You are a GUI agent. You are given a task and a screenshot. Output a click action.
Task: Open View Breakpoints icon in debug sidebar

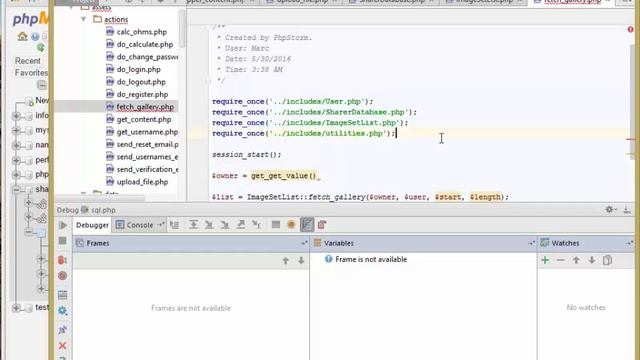(62, 260)
